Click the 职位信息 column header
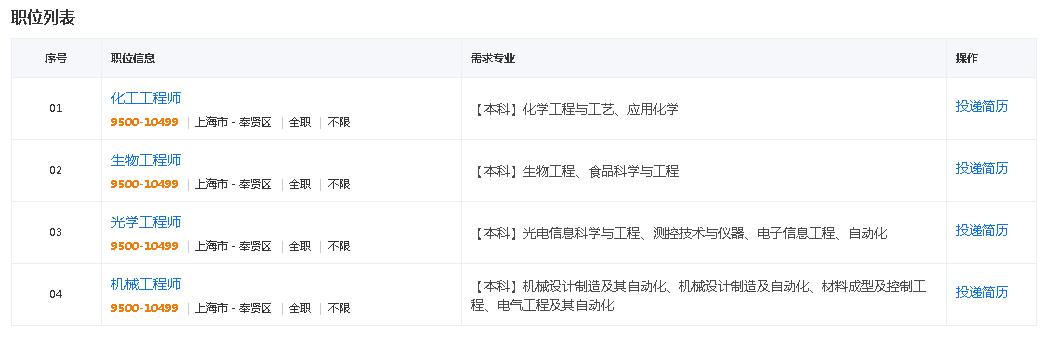This screenshot has width=1044, height=360. click(x=132, y=58)
